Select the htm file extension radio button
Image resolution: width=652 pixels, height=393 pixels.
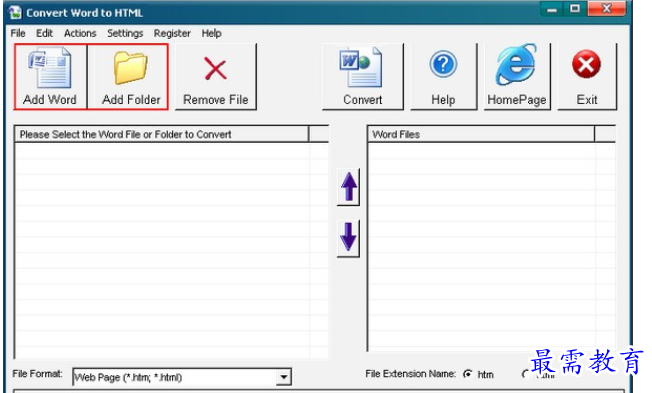pos(468,374)
